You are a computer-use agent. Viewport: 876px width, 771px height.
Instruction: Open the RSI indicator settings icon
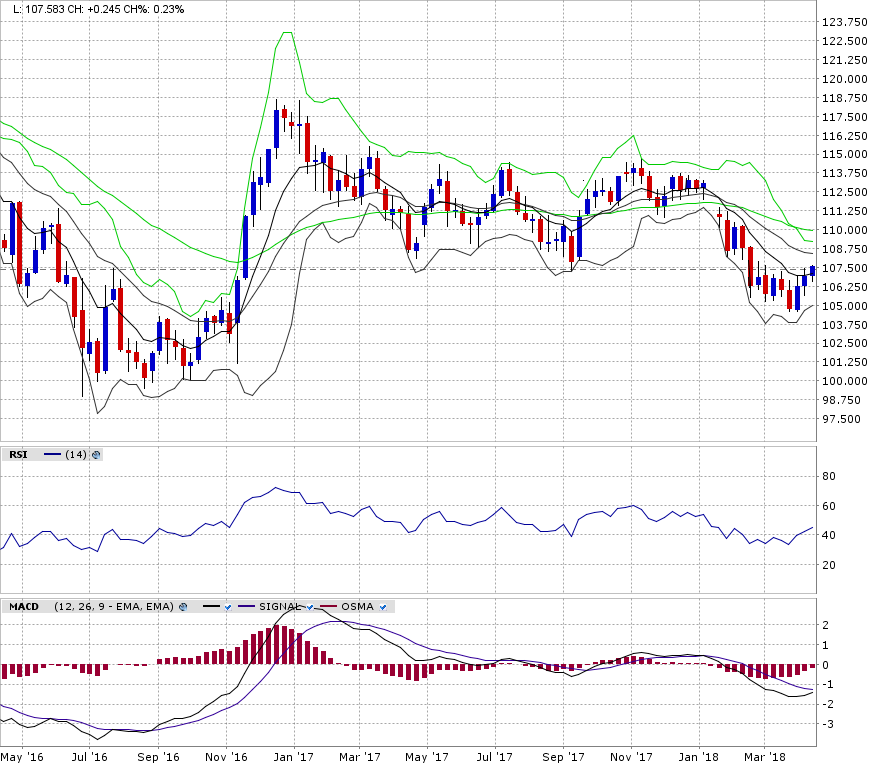point(96,454)
